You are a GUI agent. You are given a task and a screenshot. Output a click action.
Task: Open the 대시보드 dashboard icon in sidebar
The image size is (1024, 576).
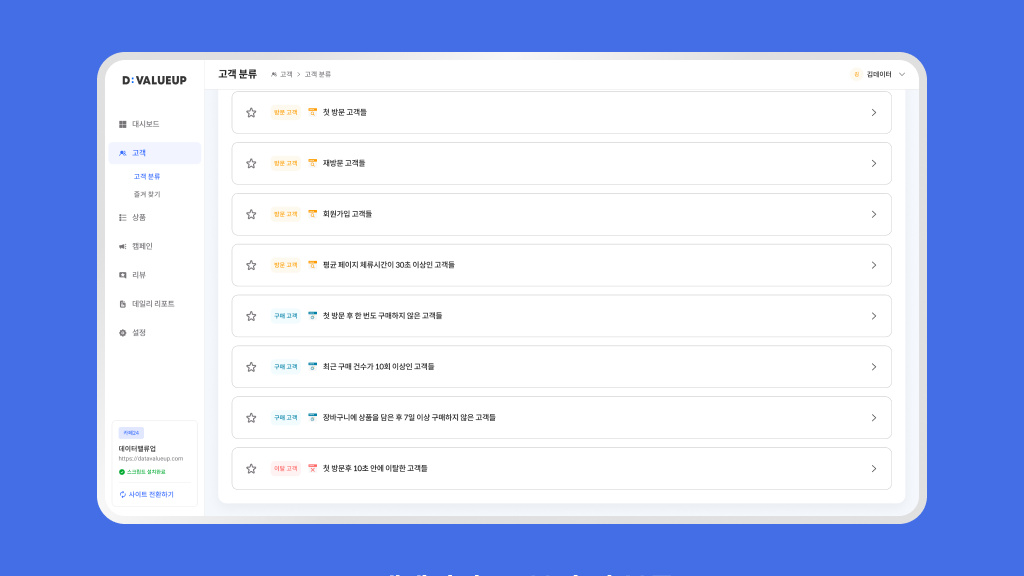coord(123,124)
